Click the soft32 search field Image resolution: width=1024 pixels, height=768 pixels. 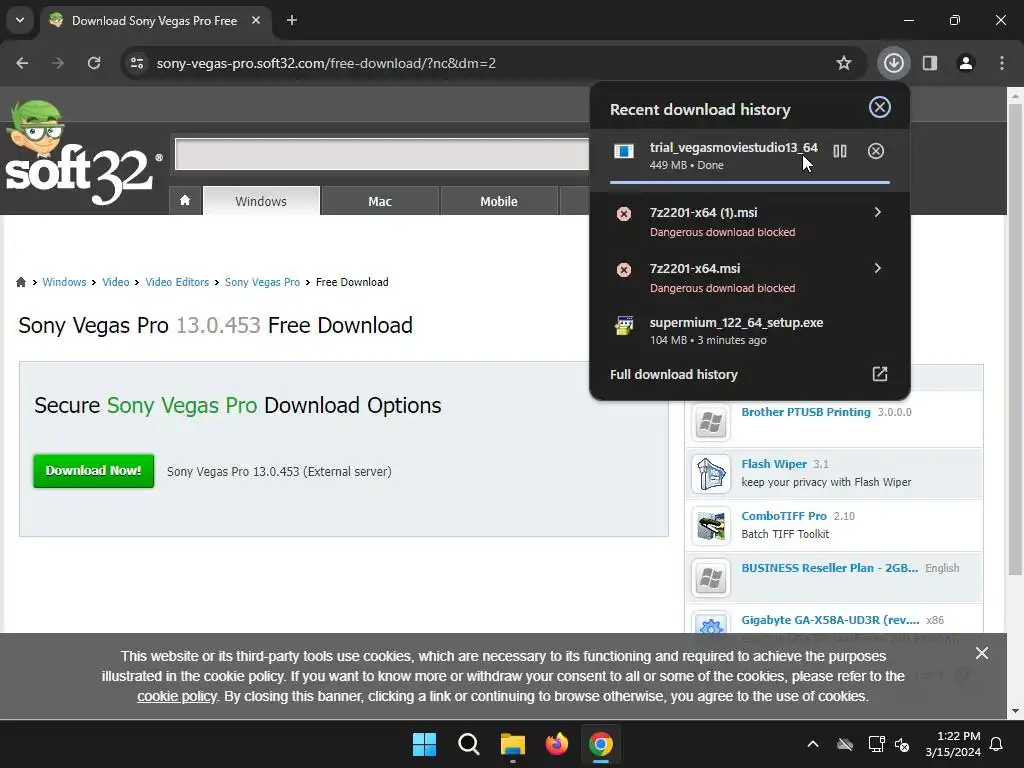coord(382,155)
